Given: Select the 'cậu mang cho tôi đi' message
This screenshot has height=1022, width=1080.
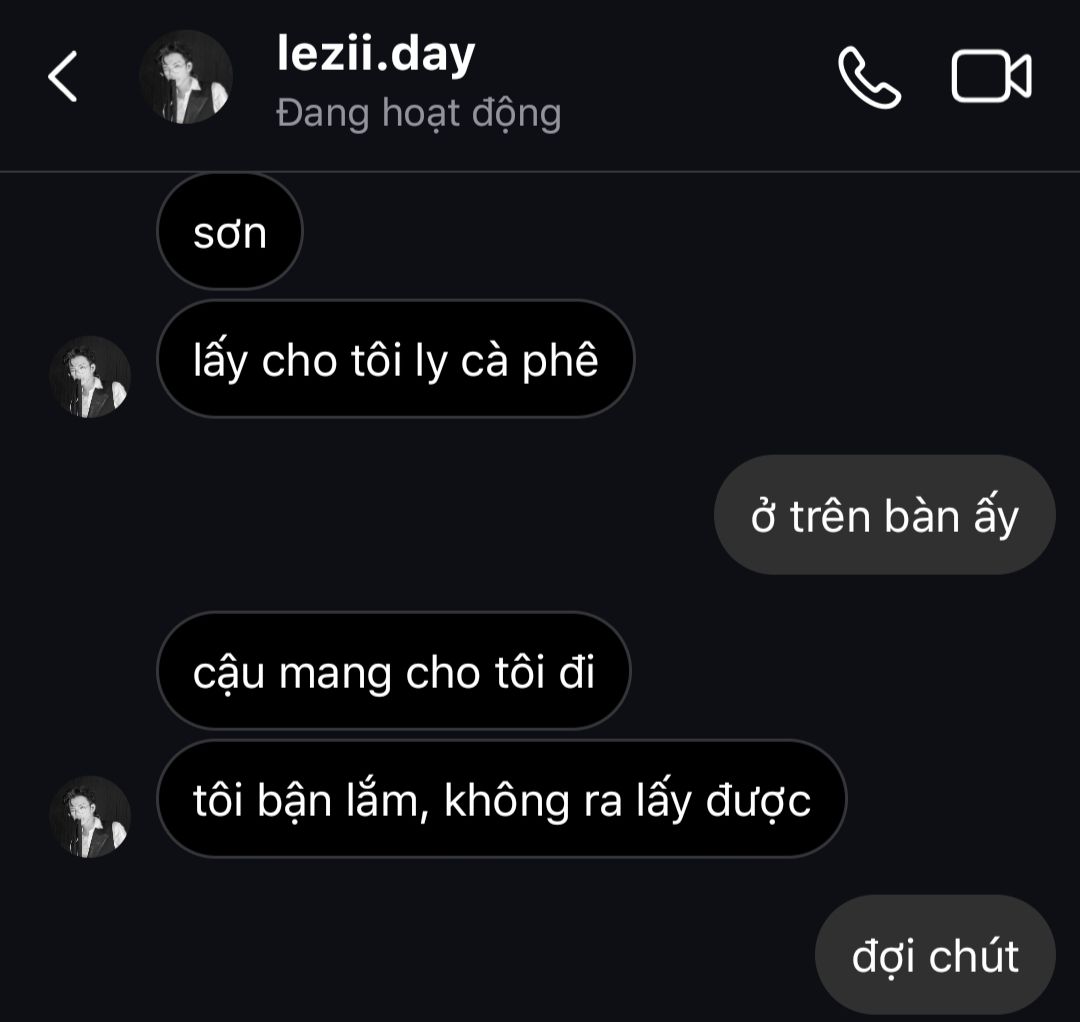Looking at the screenshot, I should pyautogui.click(x=393, y=671).
